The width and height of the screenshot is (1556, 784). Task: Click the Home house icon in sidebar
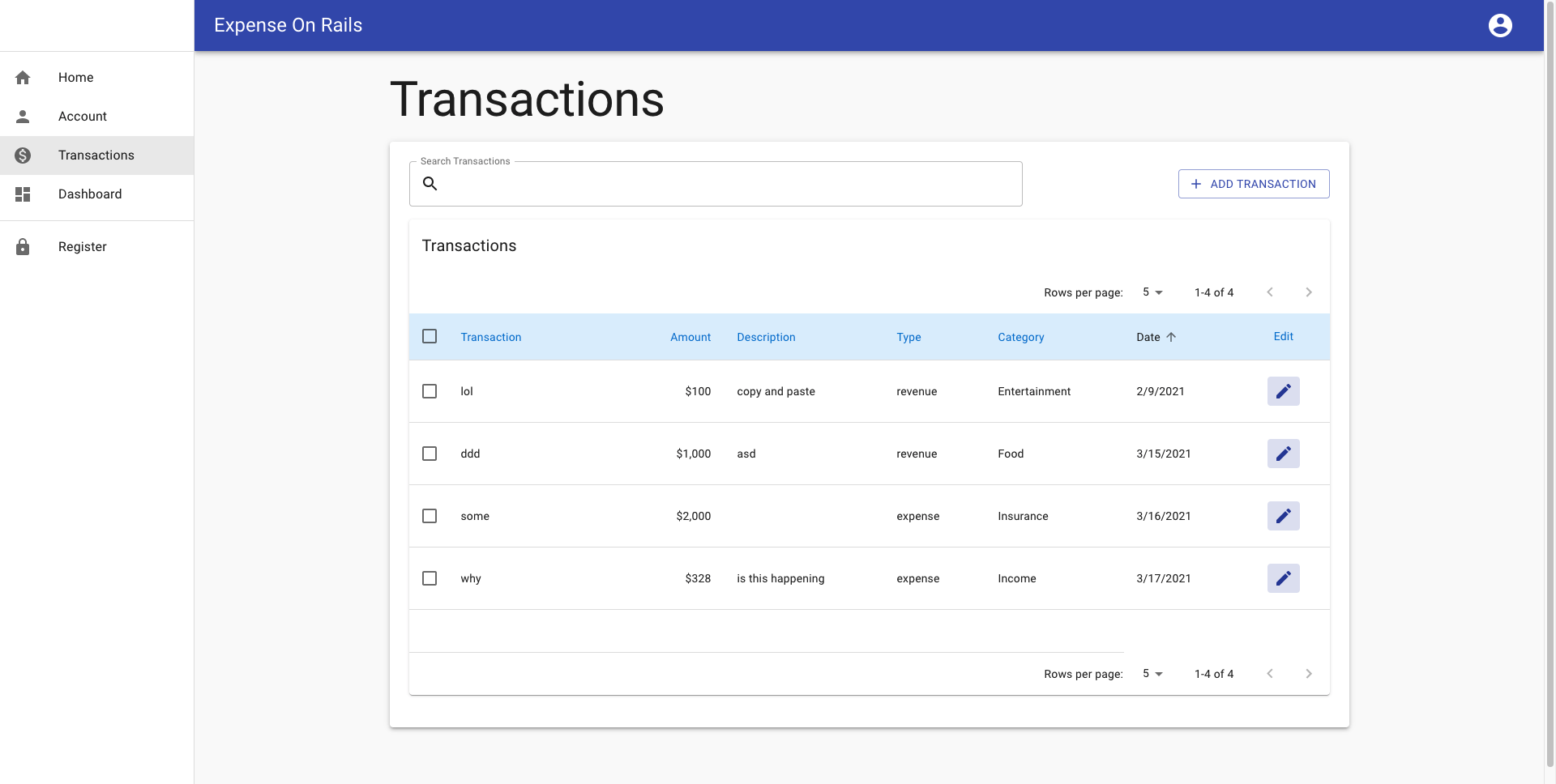coord(23,78)
